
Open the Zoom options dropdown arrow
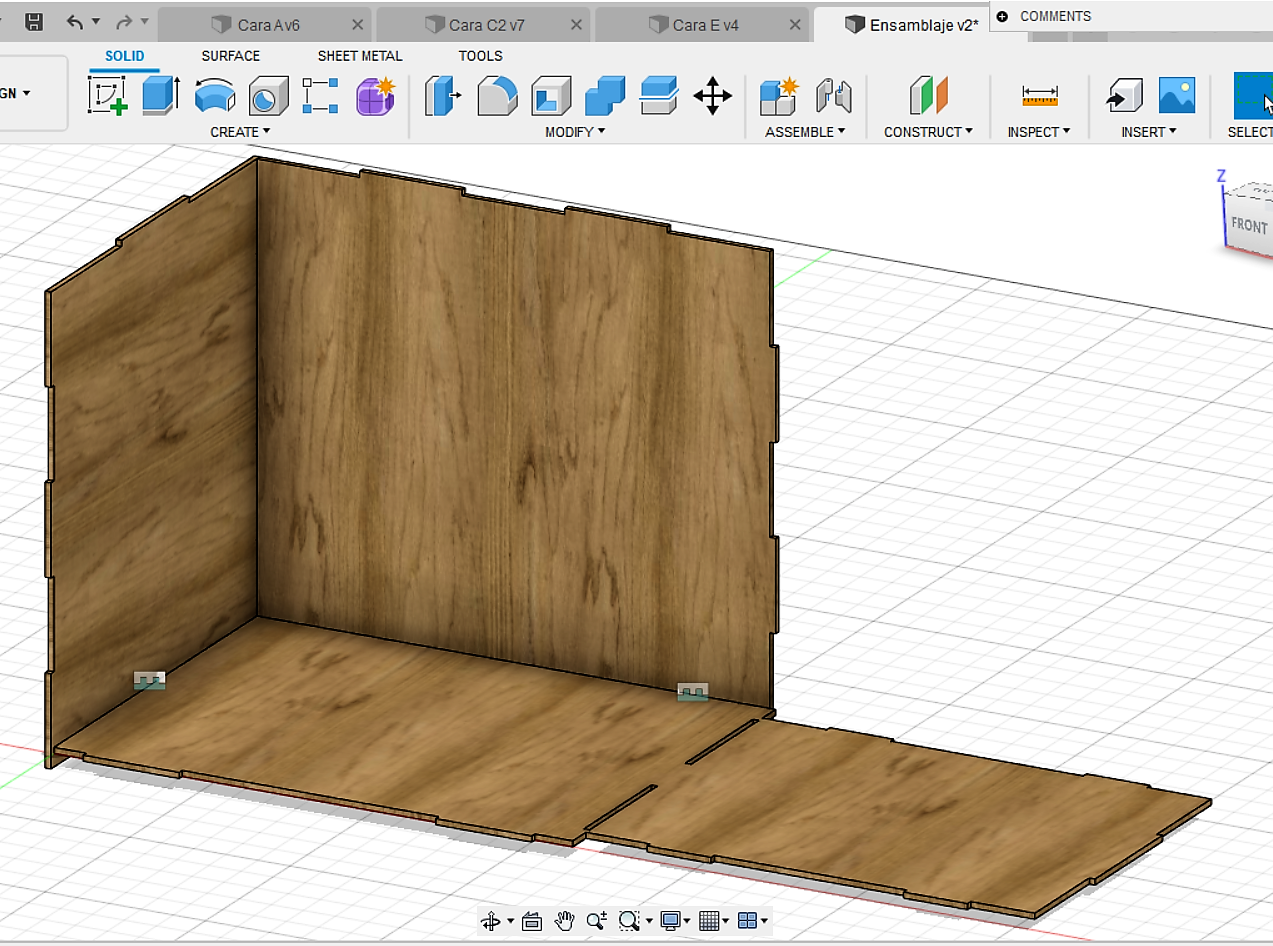tap(650, 921)
